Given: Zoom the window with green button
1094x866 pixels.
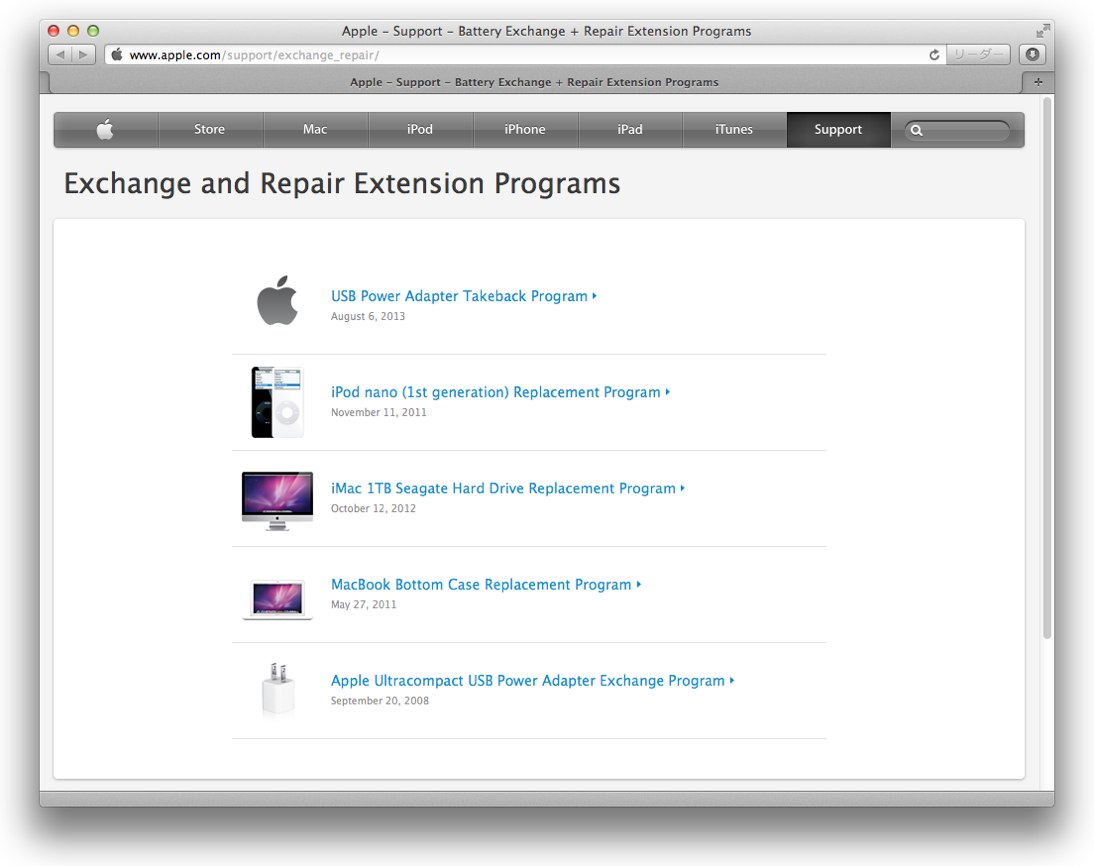Looking at the screenshot, I should tap(93, 31).
